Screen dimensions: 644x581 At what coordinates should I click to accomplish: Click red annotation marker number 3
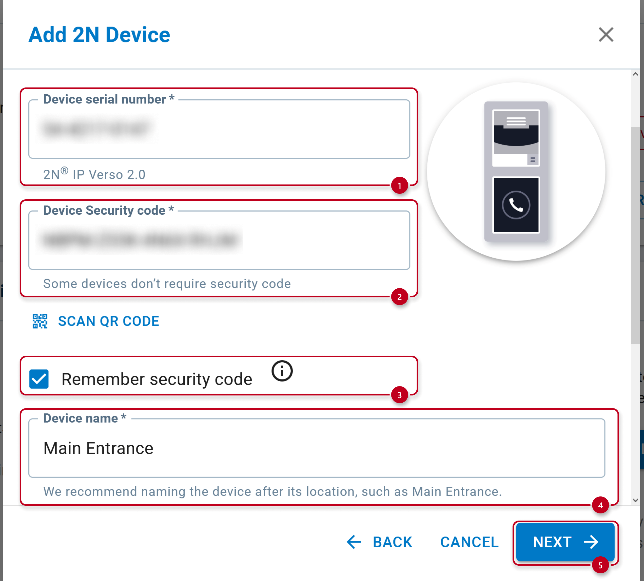pos(399,394)
